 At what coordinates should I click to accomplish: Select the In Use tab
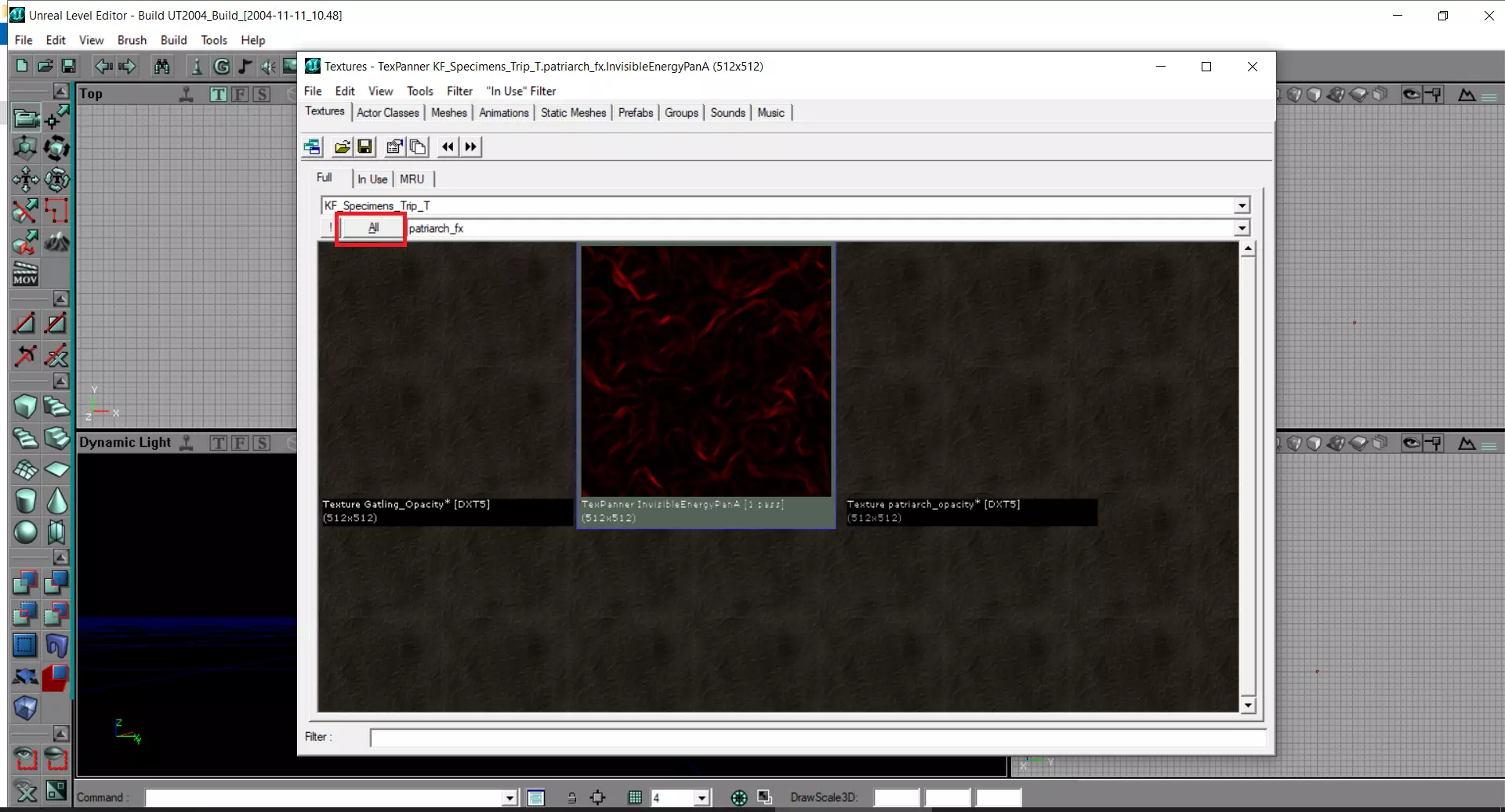372,179
